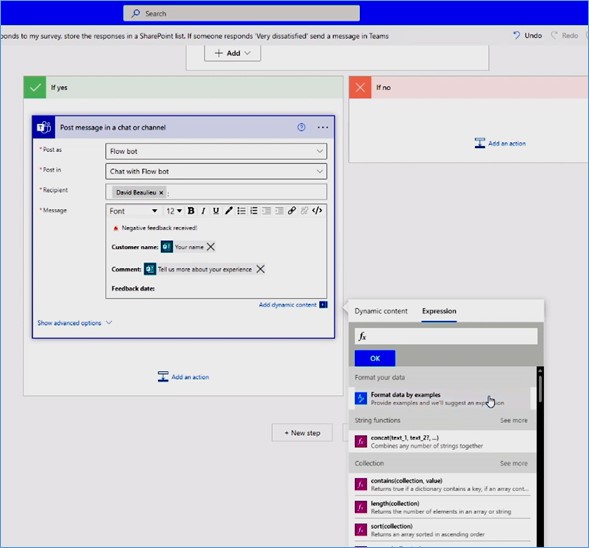Select the length(collection) function

tap(443, 507)
